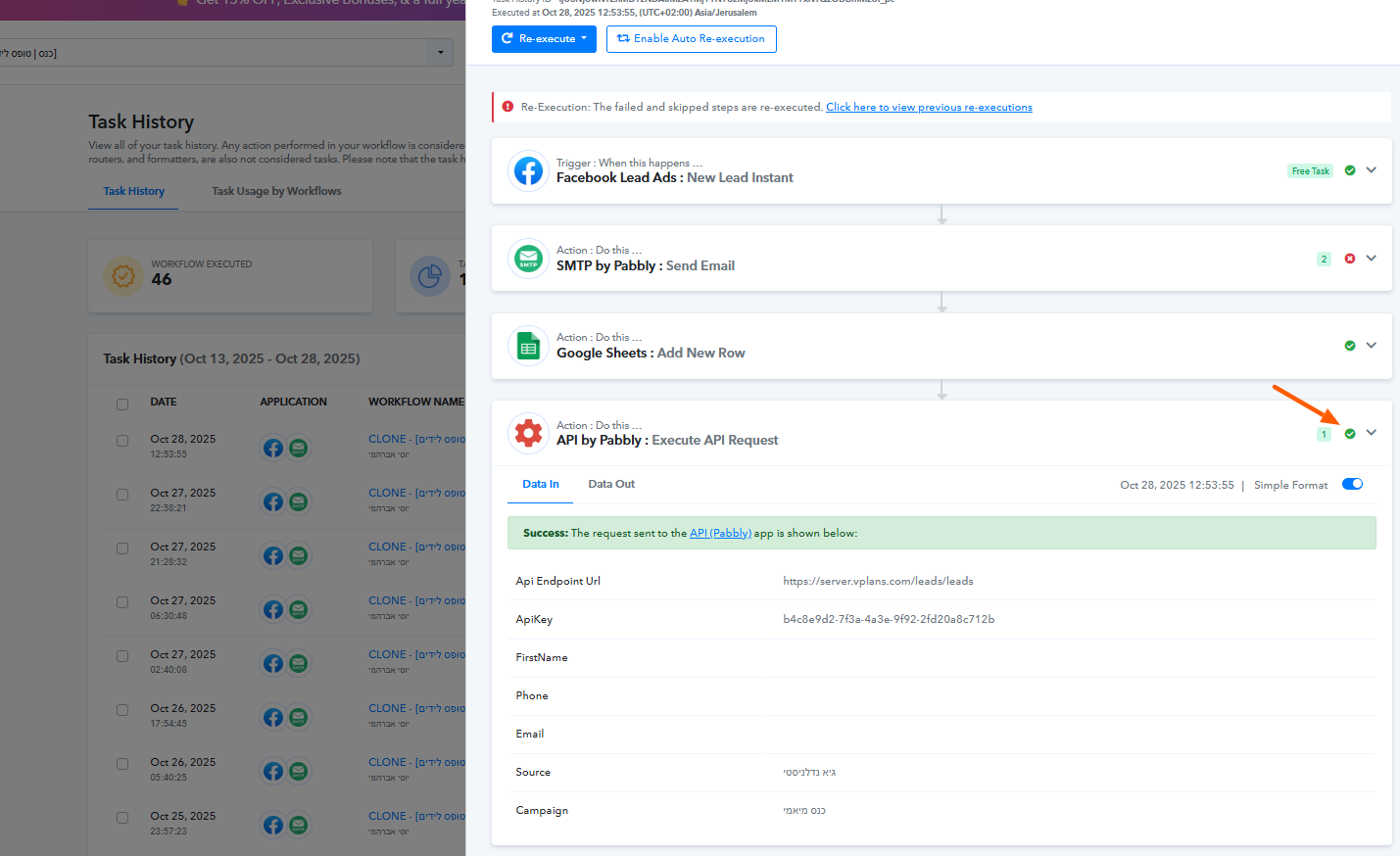
Task: Open Task Usage by Workflows tab
Action: point(276,191)
